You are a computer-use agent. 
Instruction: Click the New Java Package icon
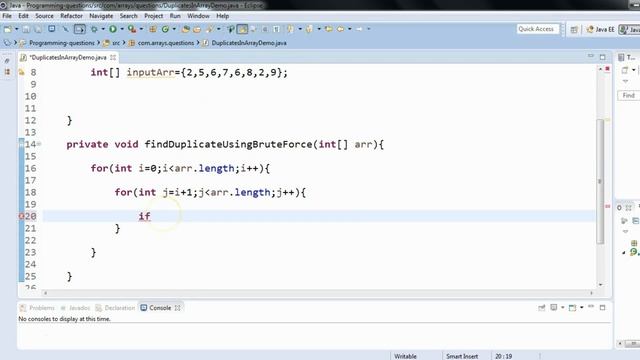pyautogui.click(x=153, y=29)
